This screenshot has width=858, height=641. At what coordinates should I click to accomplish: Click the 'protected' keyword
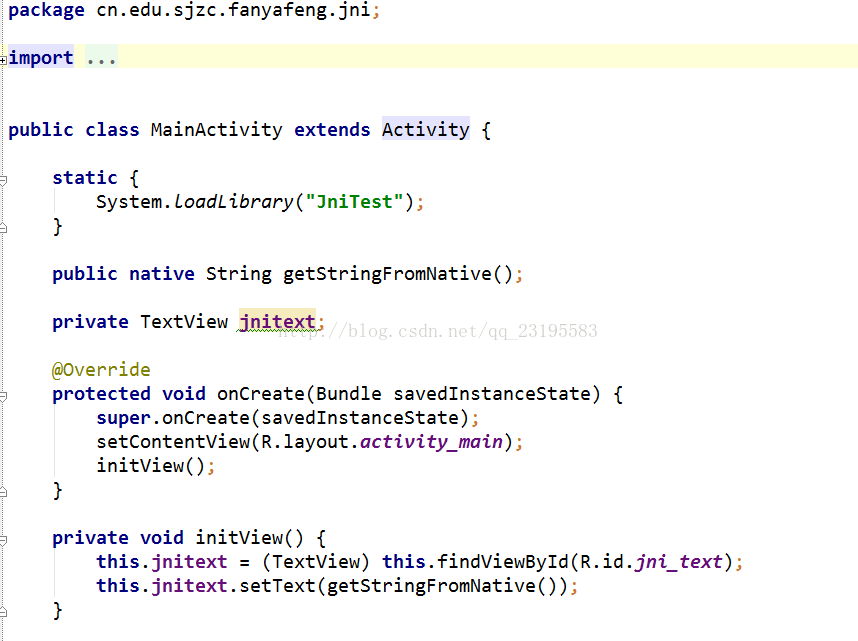(x=101, y=394)
